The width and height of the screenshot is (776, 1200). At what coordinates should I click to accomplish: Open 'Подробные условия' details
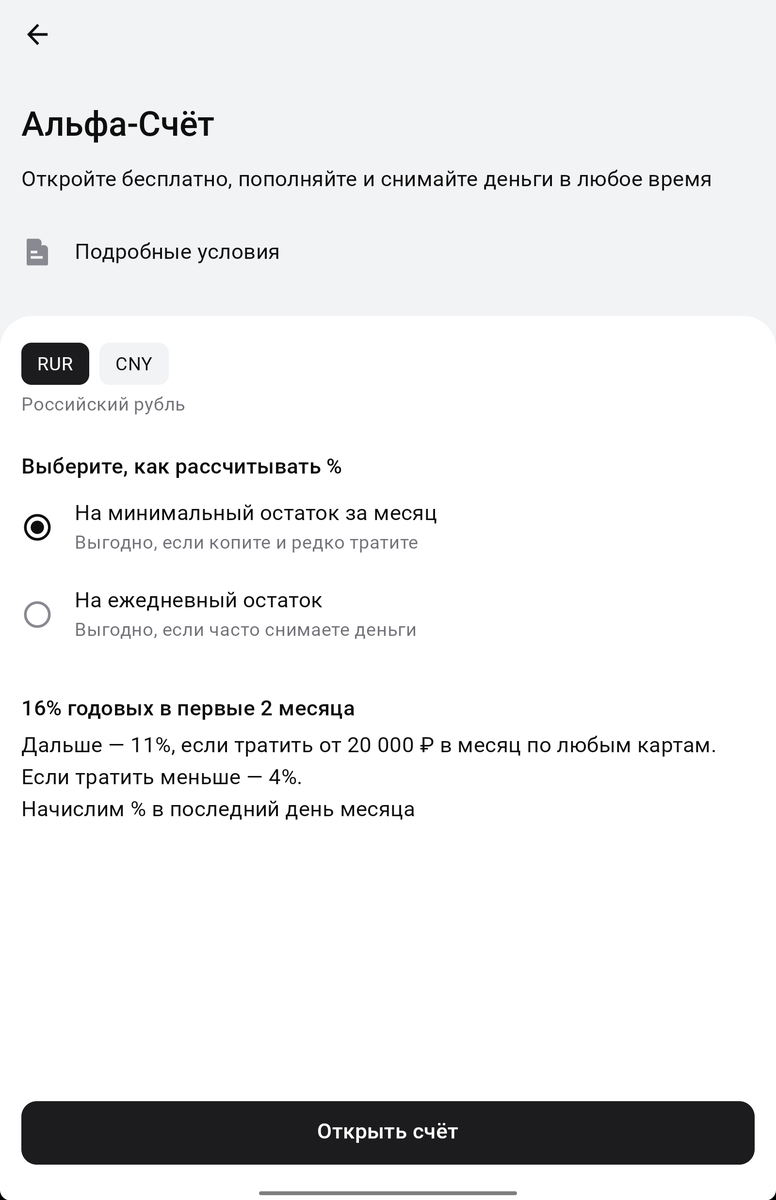click(177, 251)
